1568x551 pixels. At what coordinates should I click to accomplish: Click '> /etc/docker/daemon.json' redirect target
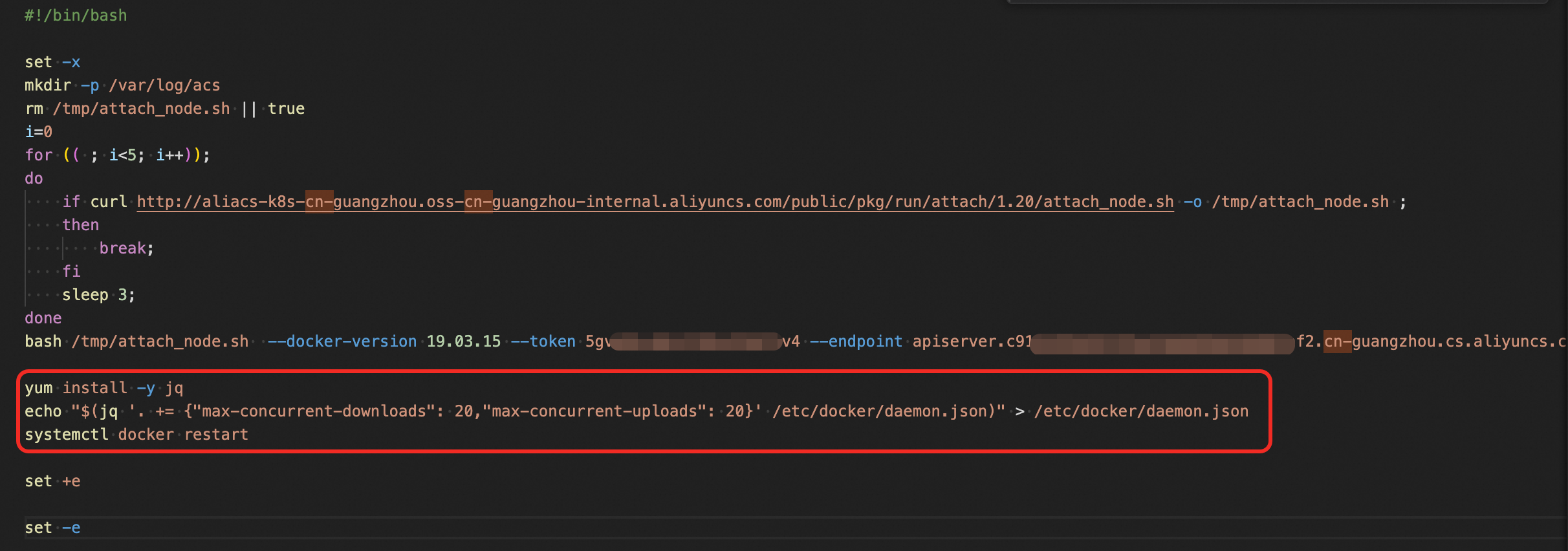pyautogui.click(x=1132, y=411)
